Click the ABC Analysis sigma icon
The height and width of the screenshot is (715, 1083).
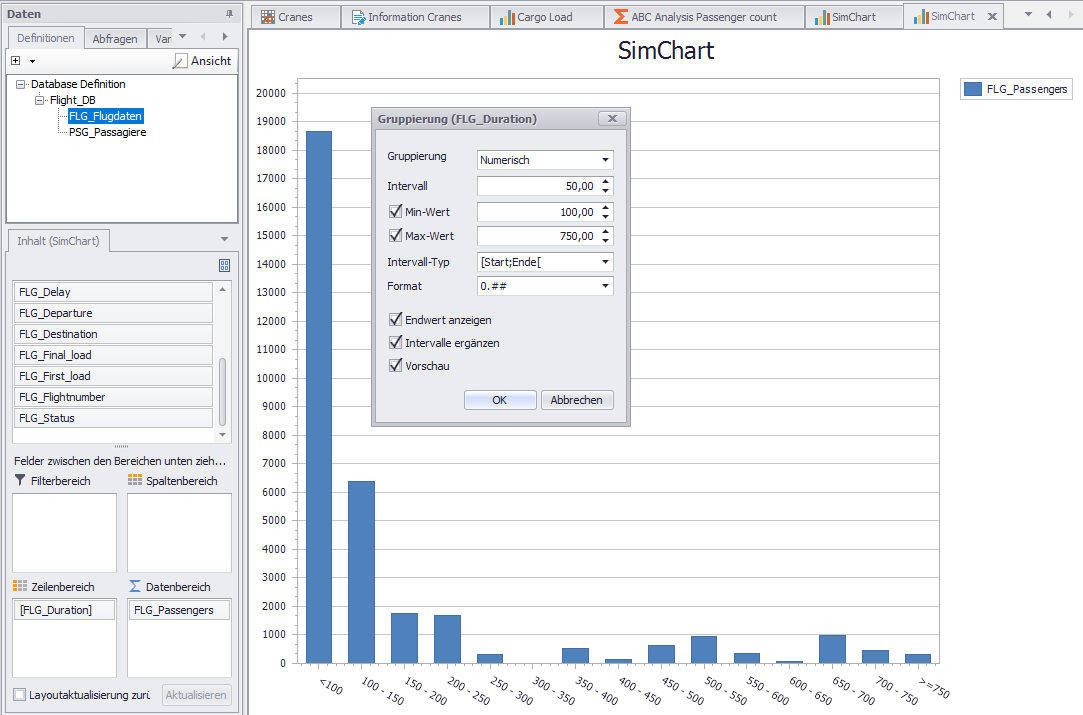(621, 17)
